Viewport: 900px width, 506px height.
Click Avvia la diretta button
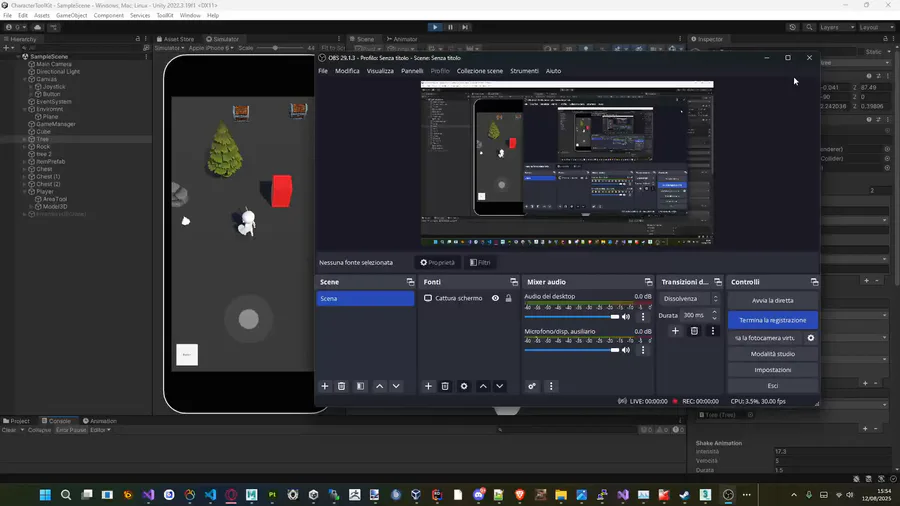773,301
